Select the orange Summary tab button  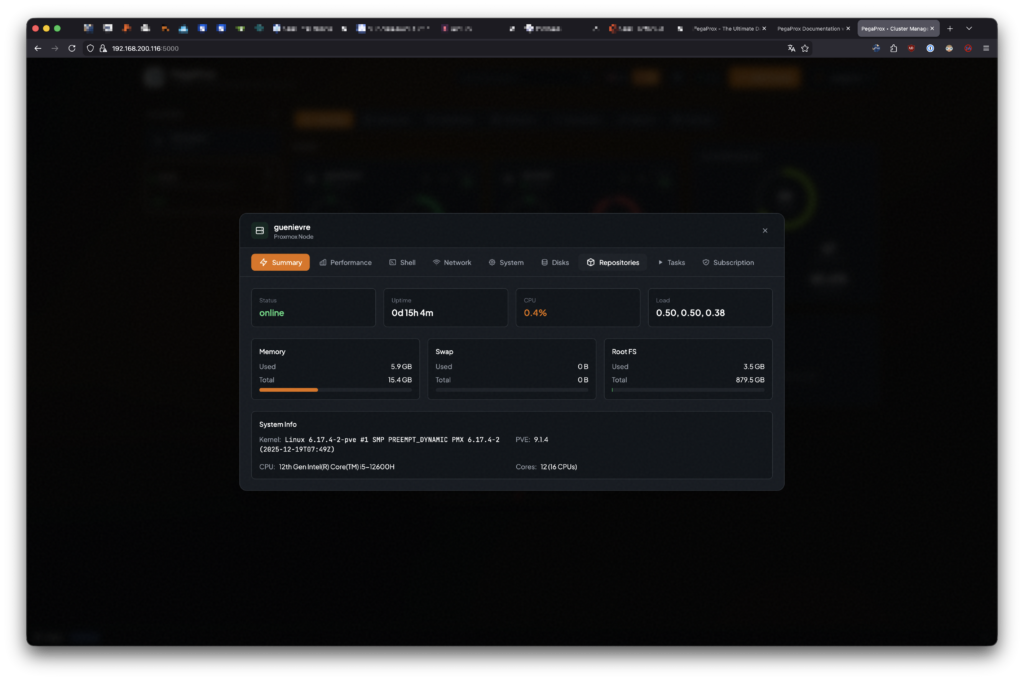pyautogui.click(x=280, y=262)
